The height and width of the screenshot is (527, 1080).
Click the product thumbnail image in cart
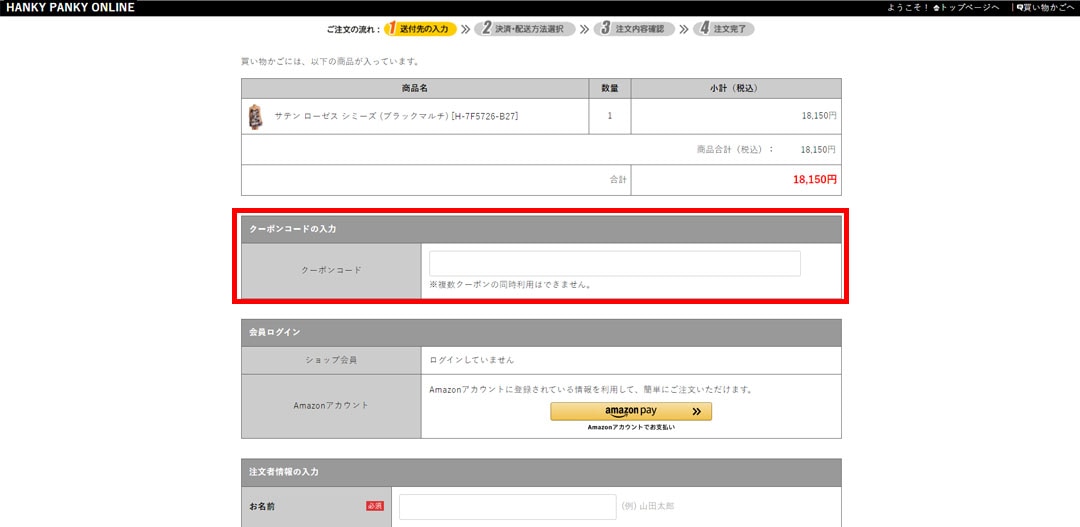(255, 116)
